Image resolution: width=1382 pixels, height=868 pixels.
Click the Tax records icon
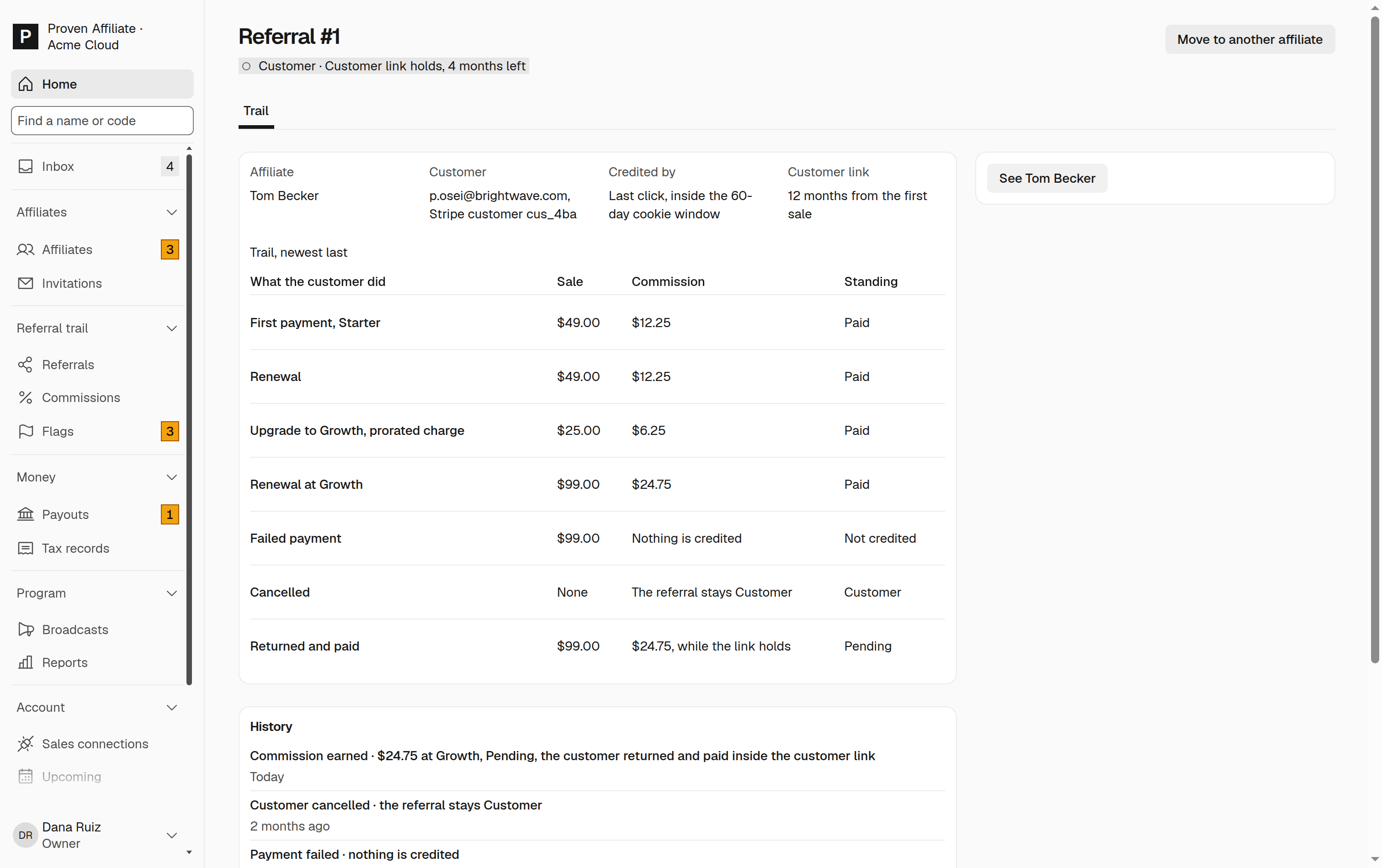point(25,549)
